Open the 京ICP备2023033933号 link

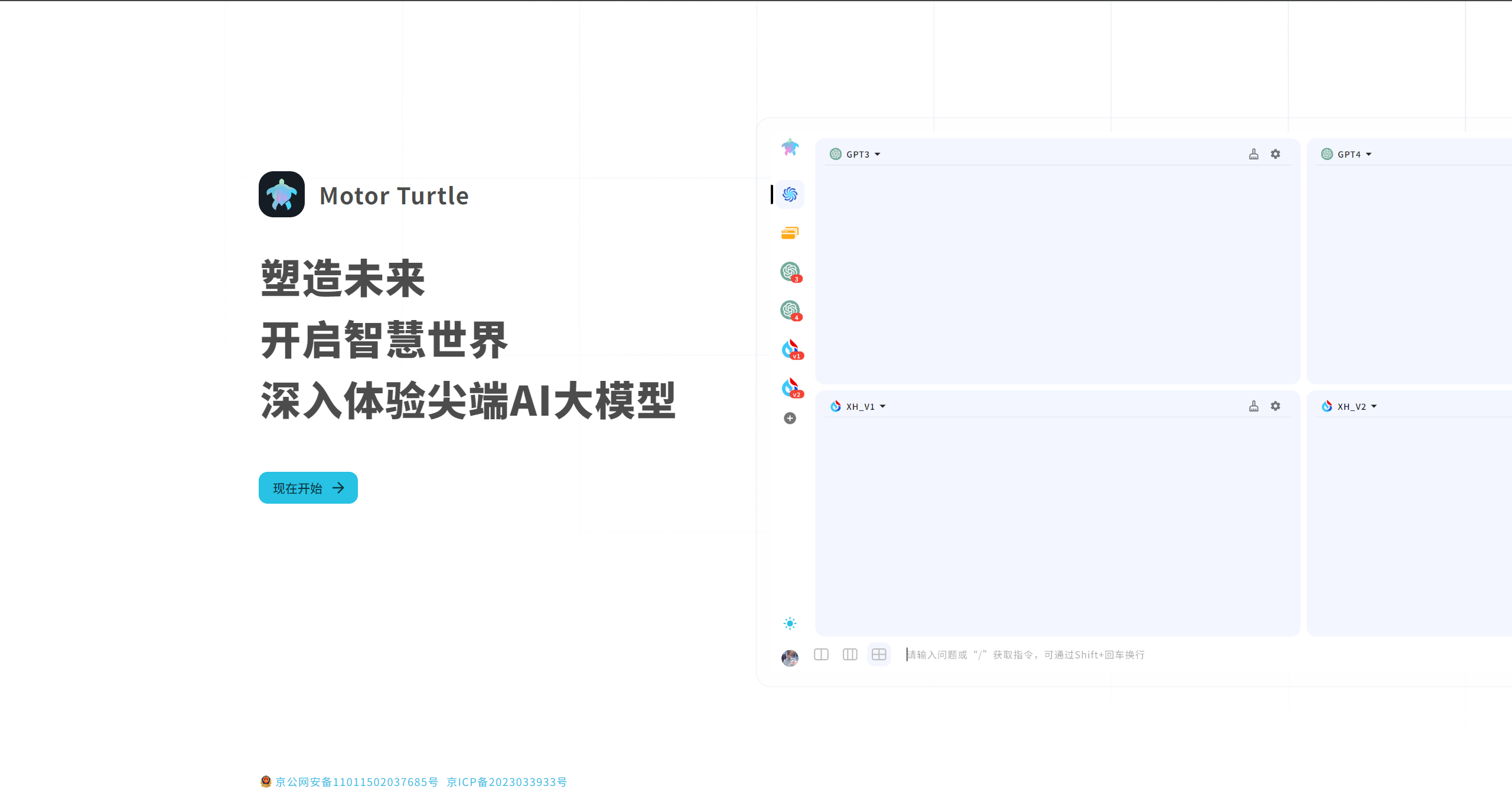coord(507,782)
